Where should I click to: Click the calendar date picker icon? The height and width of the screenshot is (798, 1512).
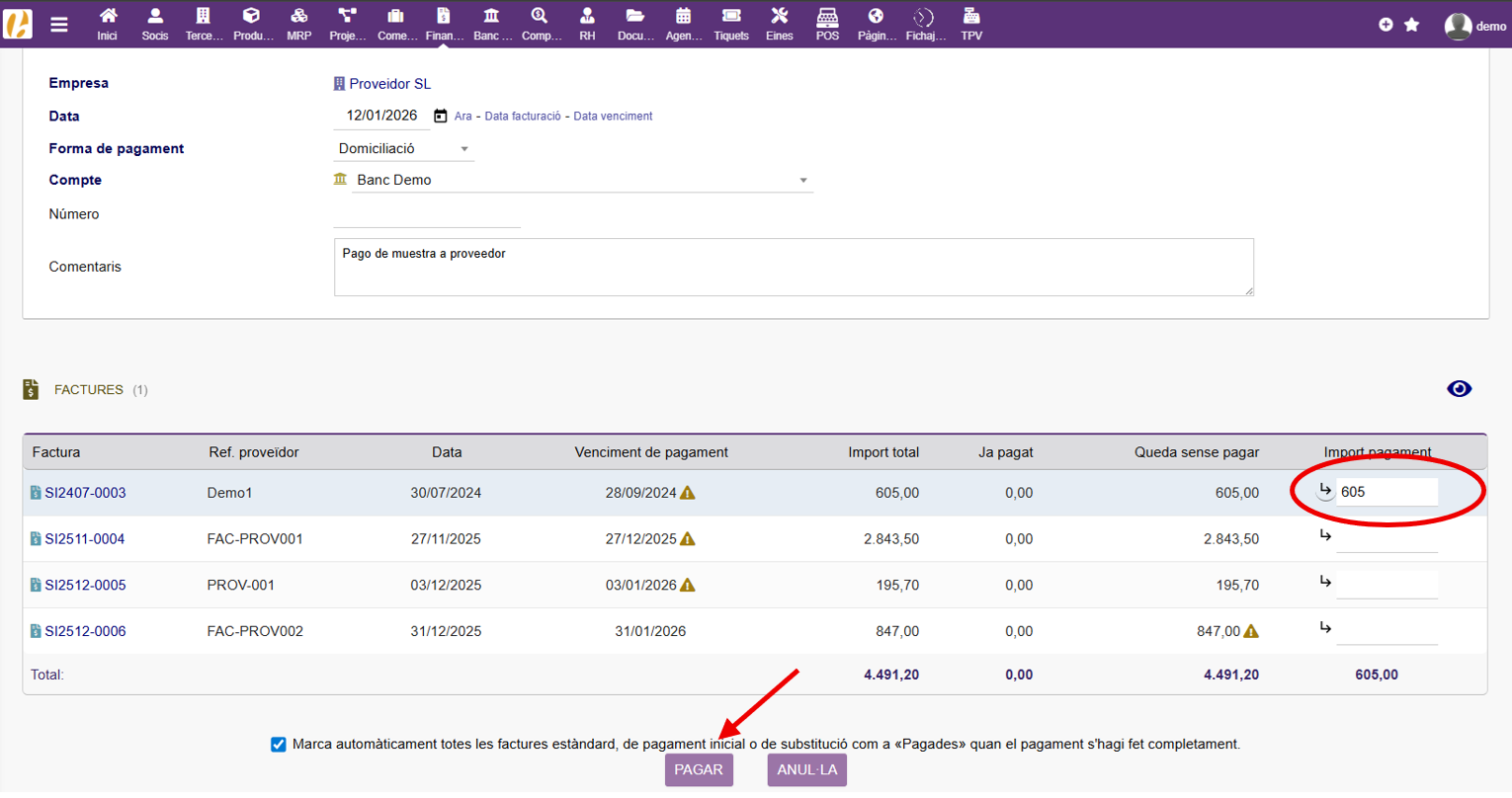[x=441, y=117]
